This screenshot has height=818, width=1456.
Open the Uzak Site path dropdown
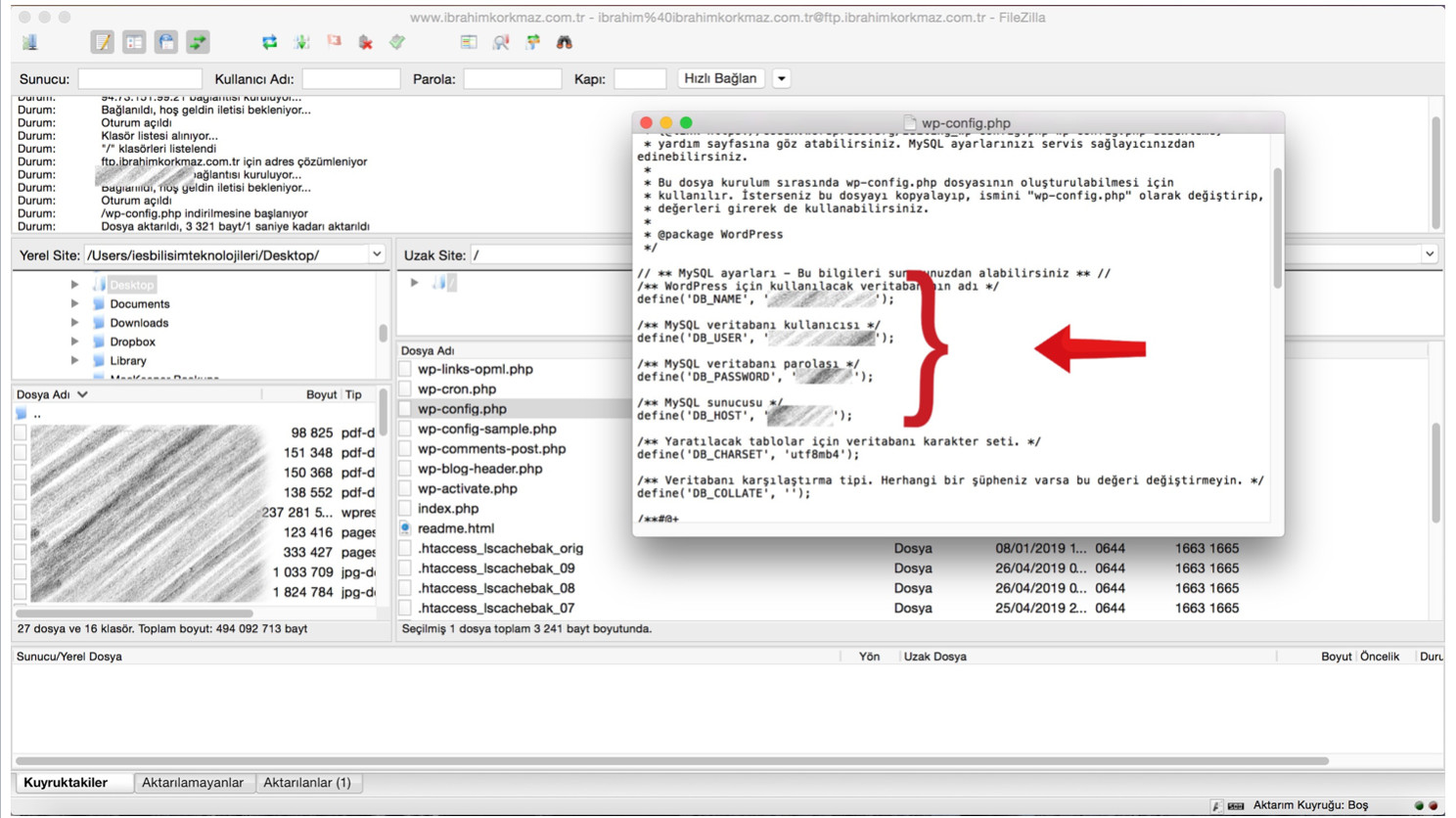[x=1430, y=254]
